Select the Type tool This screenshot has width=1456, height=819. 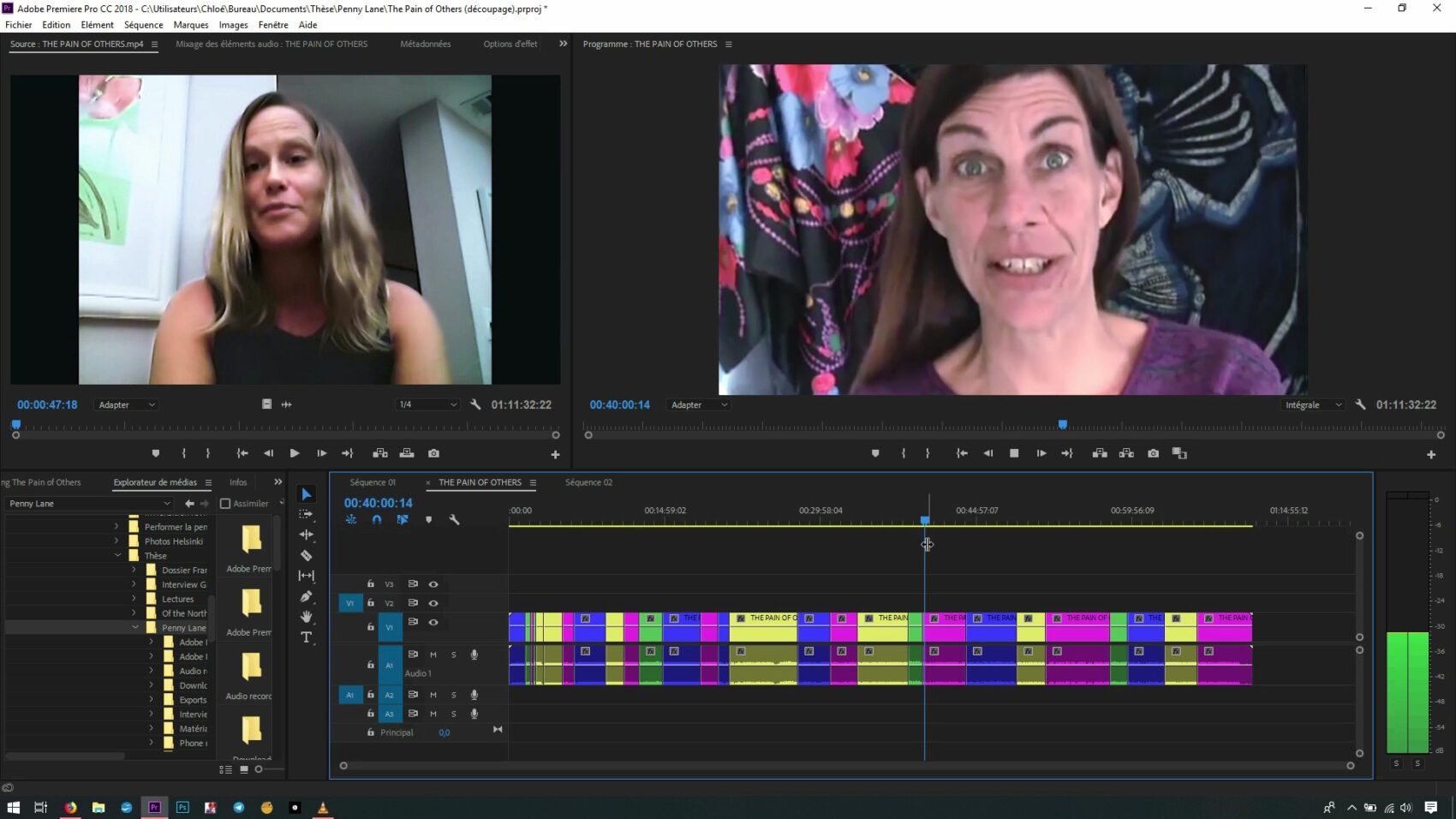(x=306, y=637)
